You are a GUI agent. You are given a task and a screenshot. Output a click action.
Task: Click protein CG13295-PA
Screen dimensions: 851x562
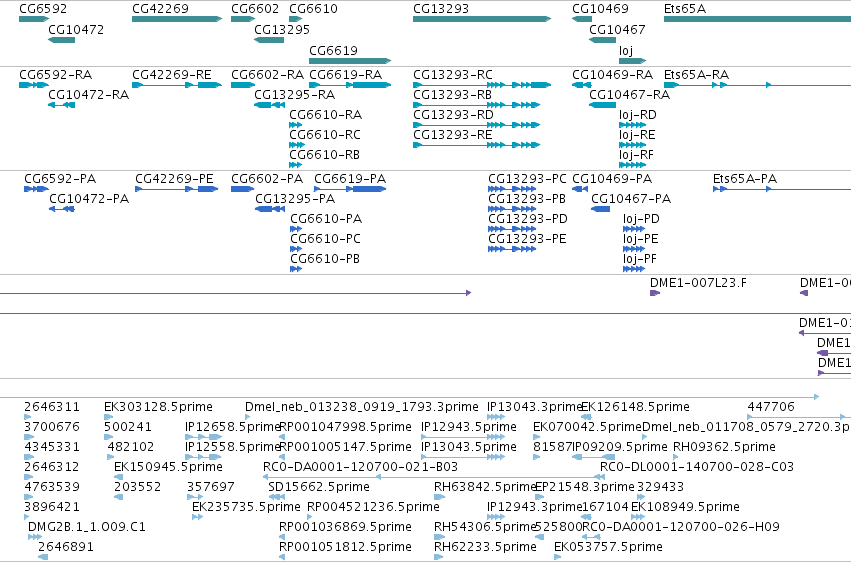coord(295,199)
